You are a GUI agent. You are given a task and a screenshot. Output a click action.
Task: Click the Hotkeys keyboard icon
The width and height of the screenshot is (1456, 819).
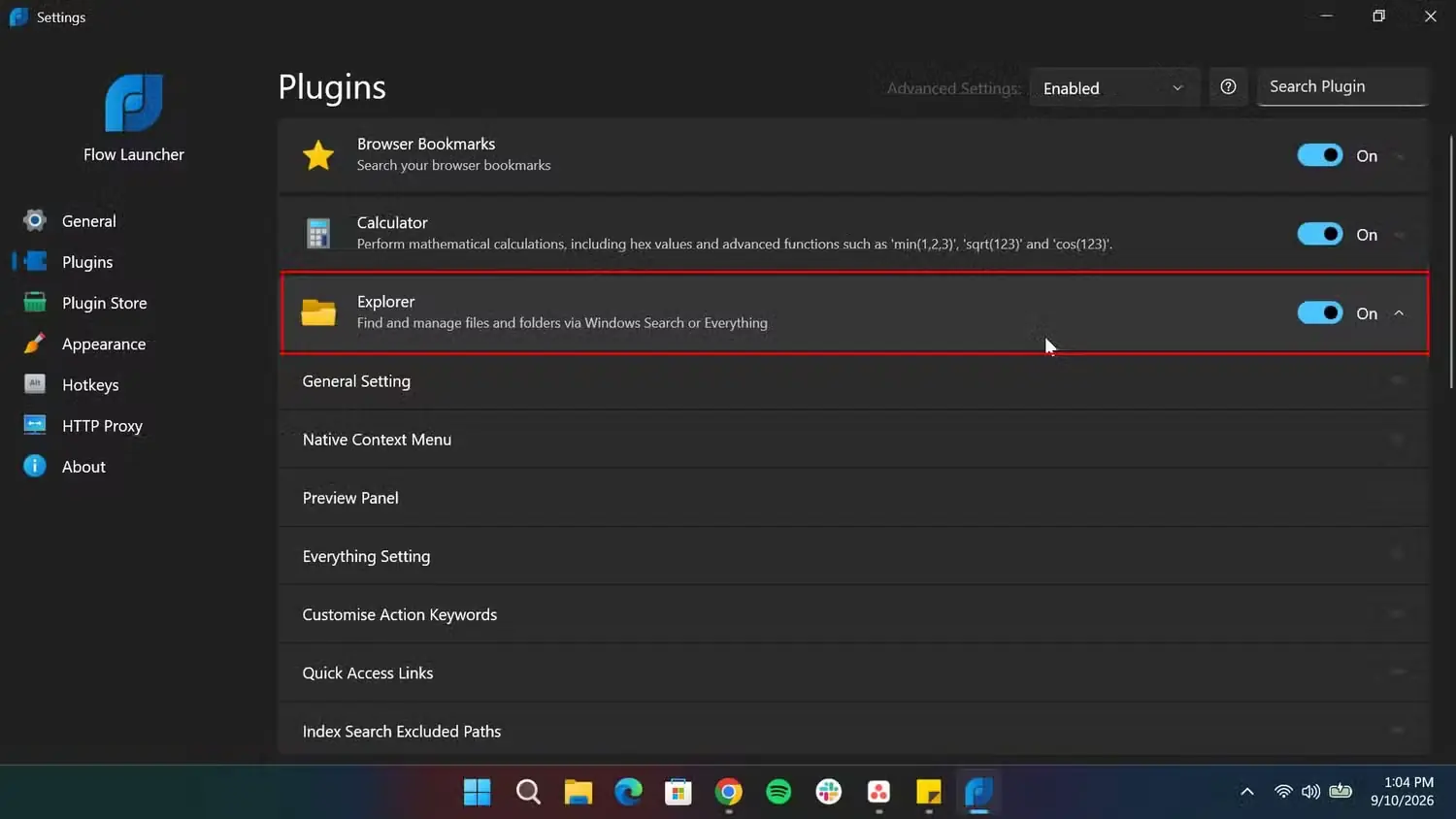pyautogui.click(x=35, y=384)
